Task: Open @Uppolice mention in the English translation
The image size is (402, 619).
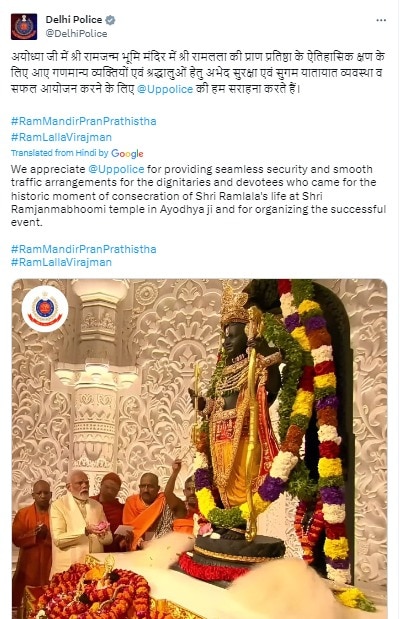Action: pyautogui.click(x=116, y=169)
